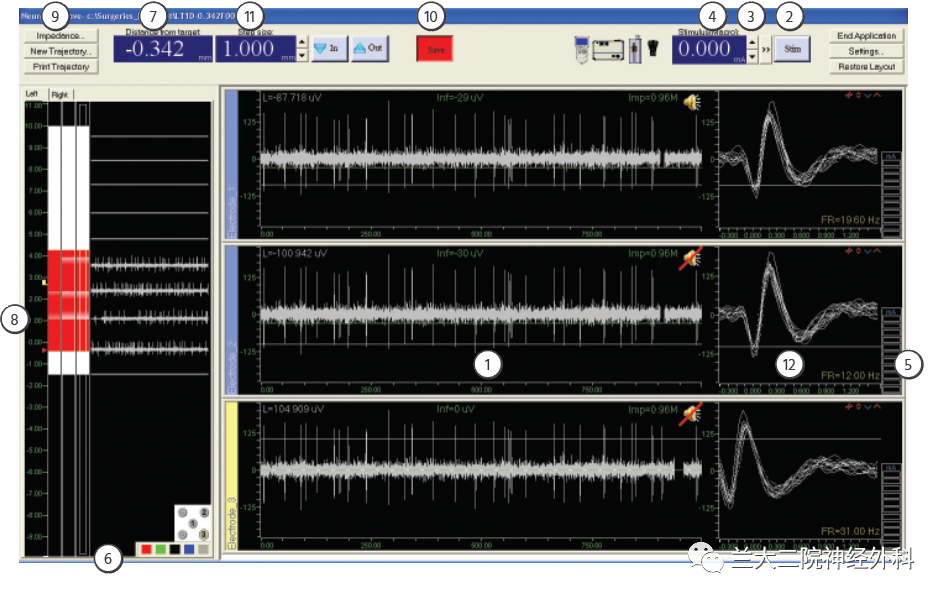Click the microdrive motor device icon

[635, 49]
